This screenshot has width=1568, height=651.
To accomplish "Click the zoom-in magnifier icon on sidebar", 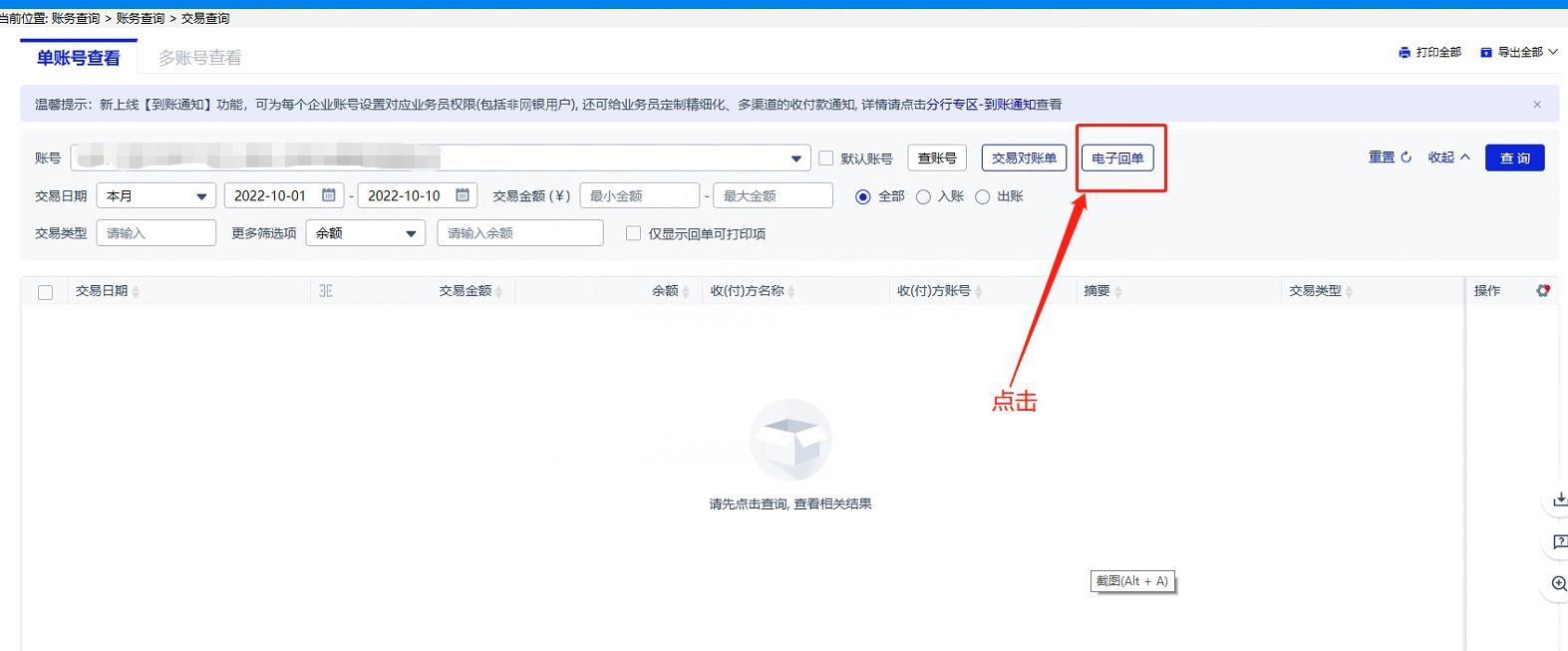I will click(1560, 584).
